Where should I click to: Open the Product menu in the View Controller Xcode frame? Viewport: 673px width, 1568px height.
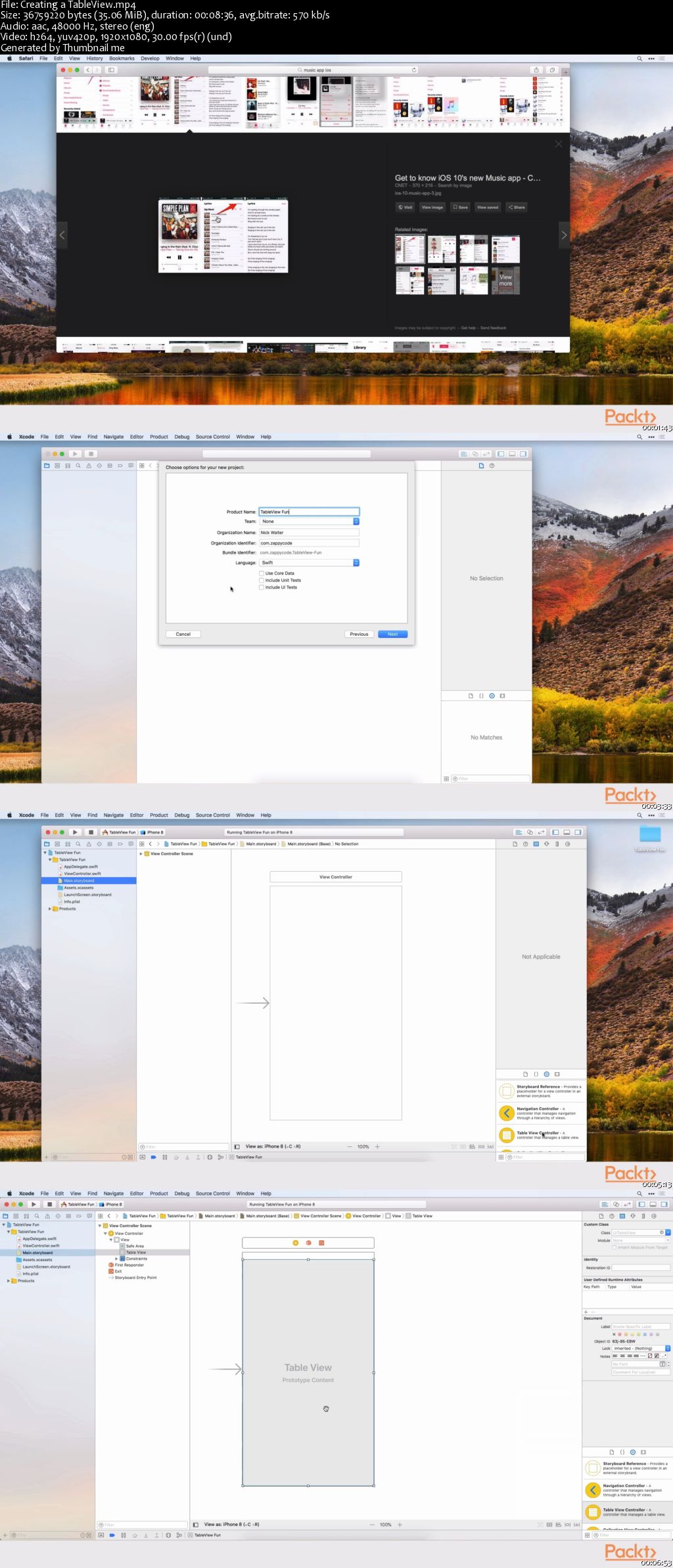point(159,815)
